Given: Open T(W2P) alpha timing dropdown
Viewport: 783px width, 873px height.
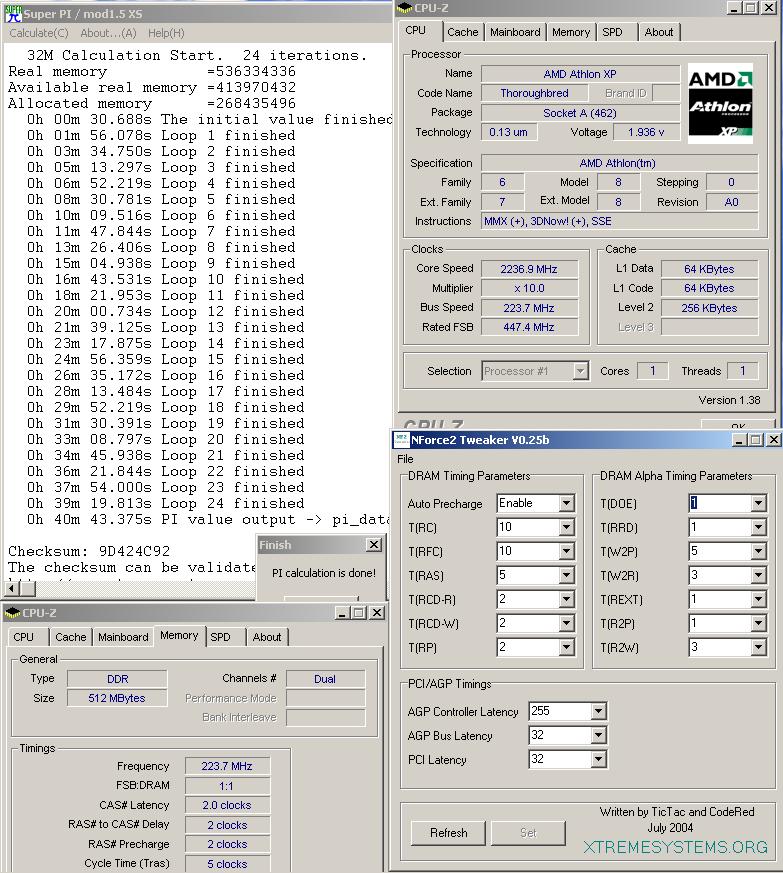Looking at the screenshot, I should [758, 551].
